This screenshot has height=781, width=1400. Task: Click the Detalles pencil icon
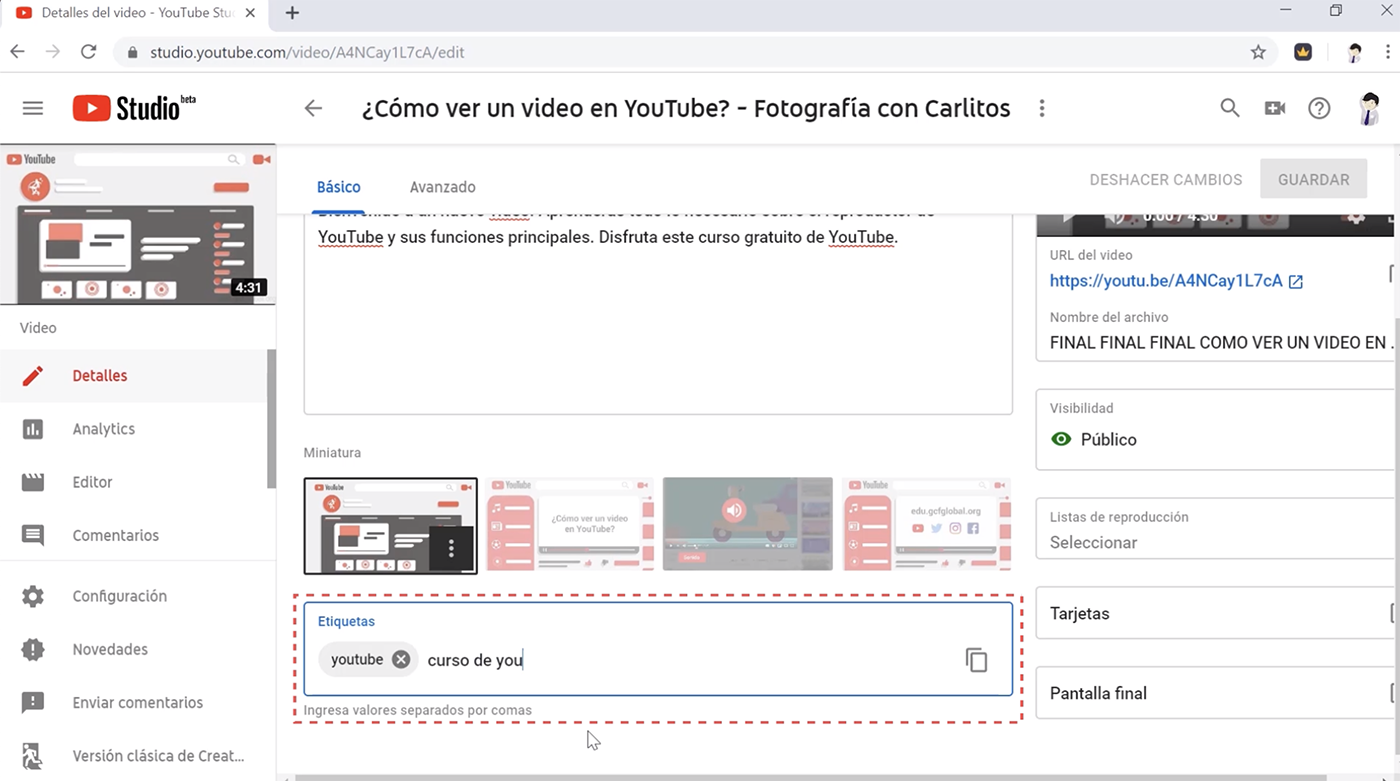(33, 376)
